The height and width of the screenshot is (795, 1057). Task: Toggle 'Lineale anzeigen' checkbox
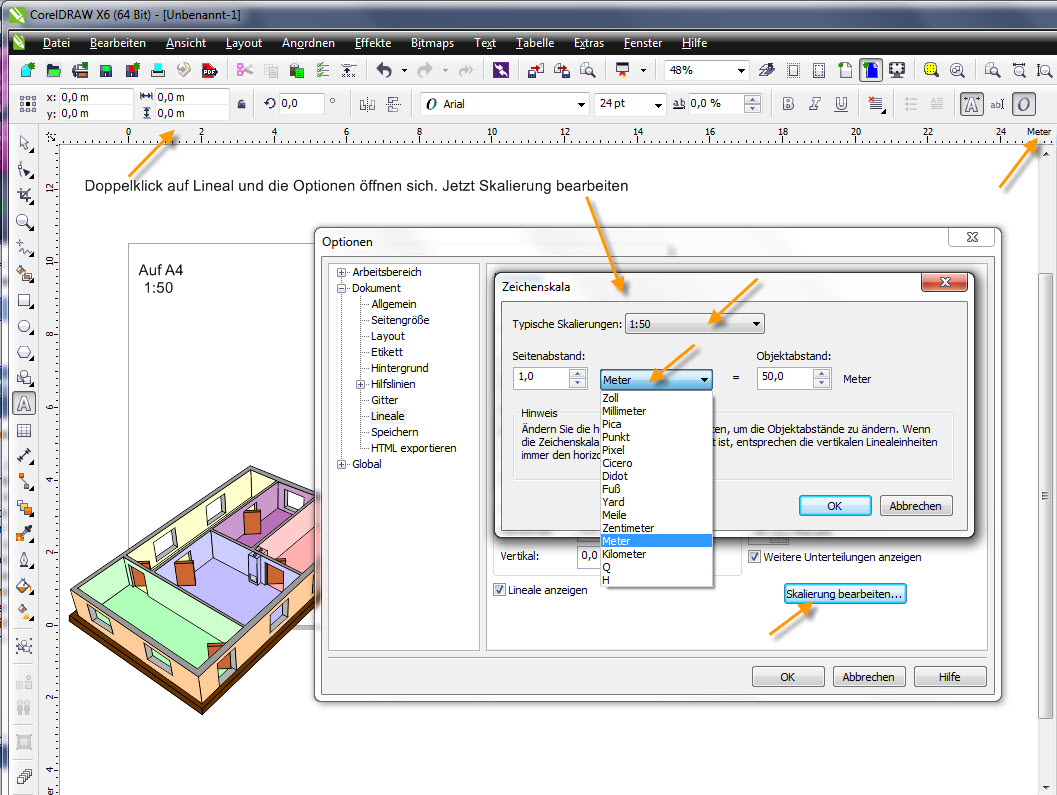click(x=500, y=589)
